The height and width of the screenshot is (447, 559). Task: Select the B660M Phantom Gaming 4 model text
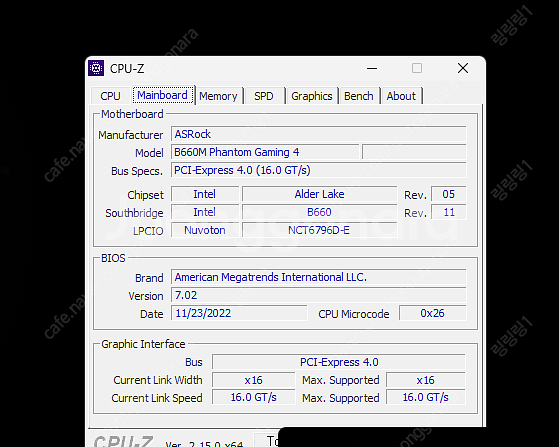236,152
